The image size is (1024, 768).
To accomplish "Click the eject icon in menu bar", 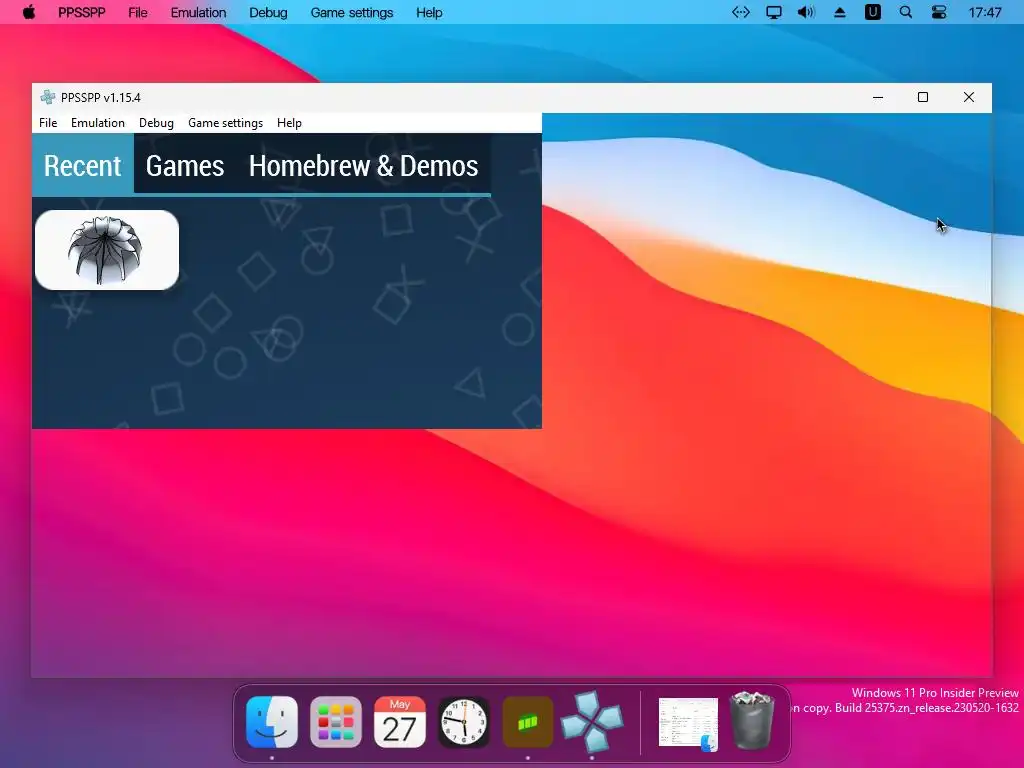I will [x=840, y=12].
